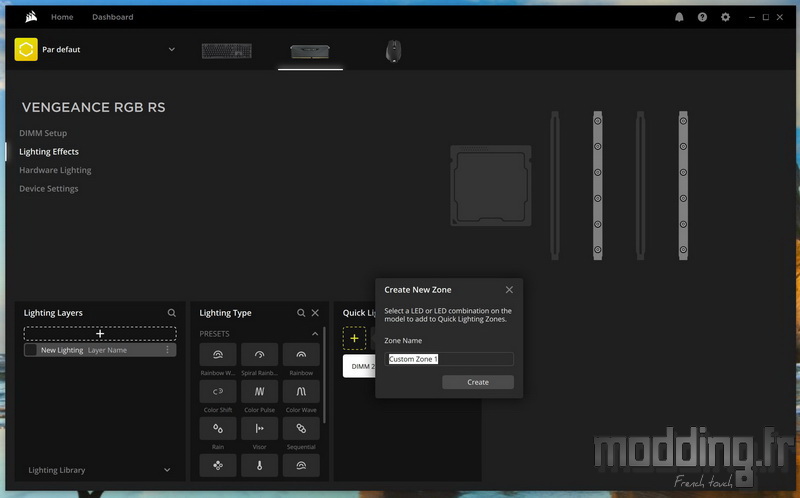This screenshot has width=800, height=498.
Task: Close the Lighting Type panel
Action: point(315,313)
